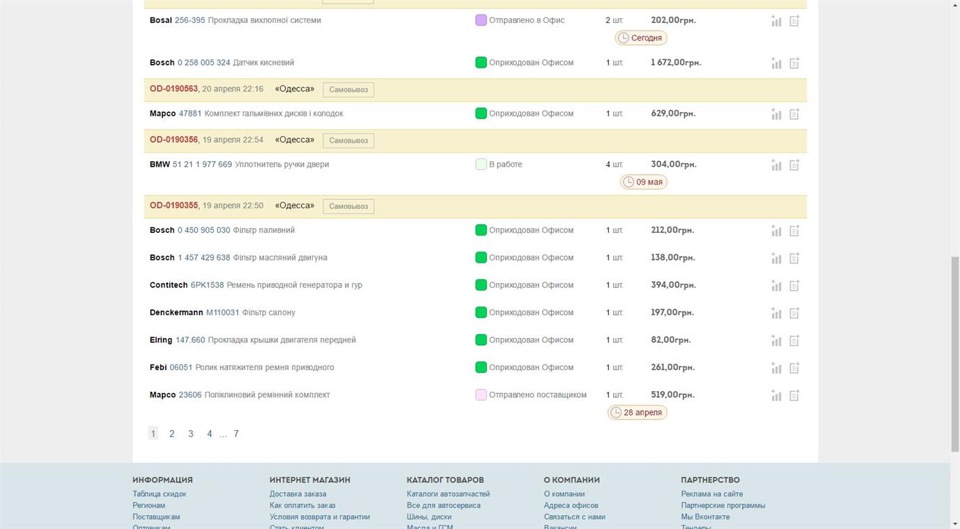Open note icon for Contitech 6PK1538 row
This screenshot has height=529, width=960.
coord(794,286)
